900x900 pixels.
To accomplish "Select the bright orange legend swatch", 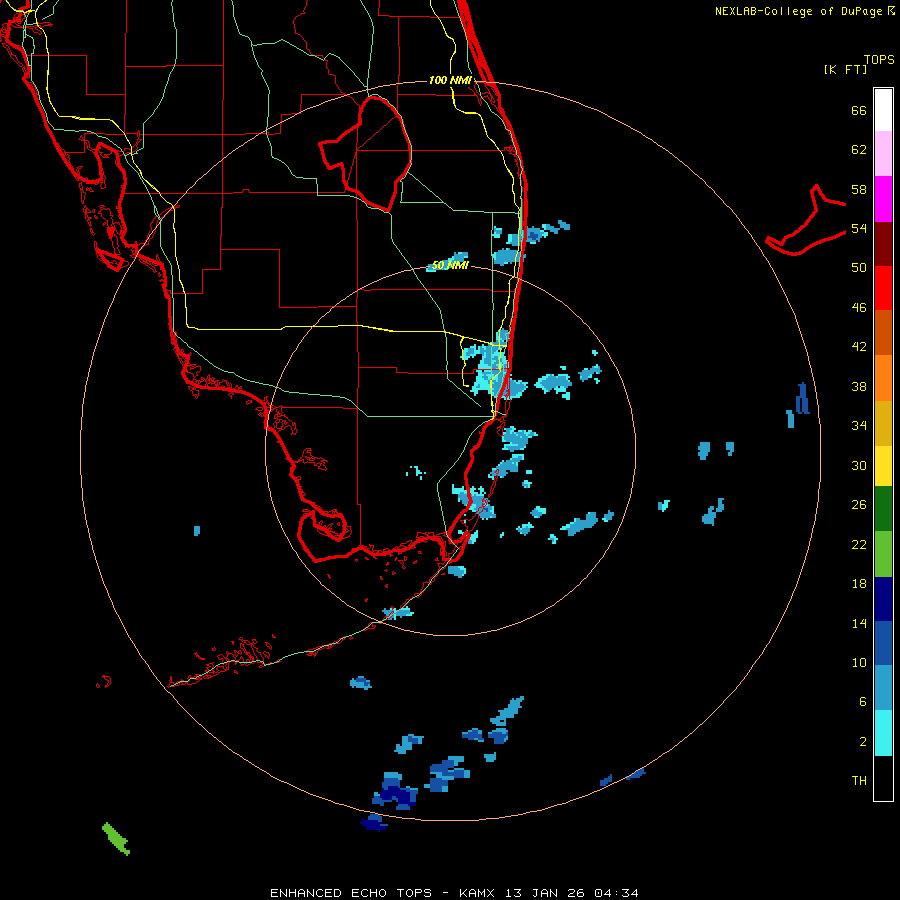I will (883, 378).
